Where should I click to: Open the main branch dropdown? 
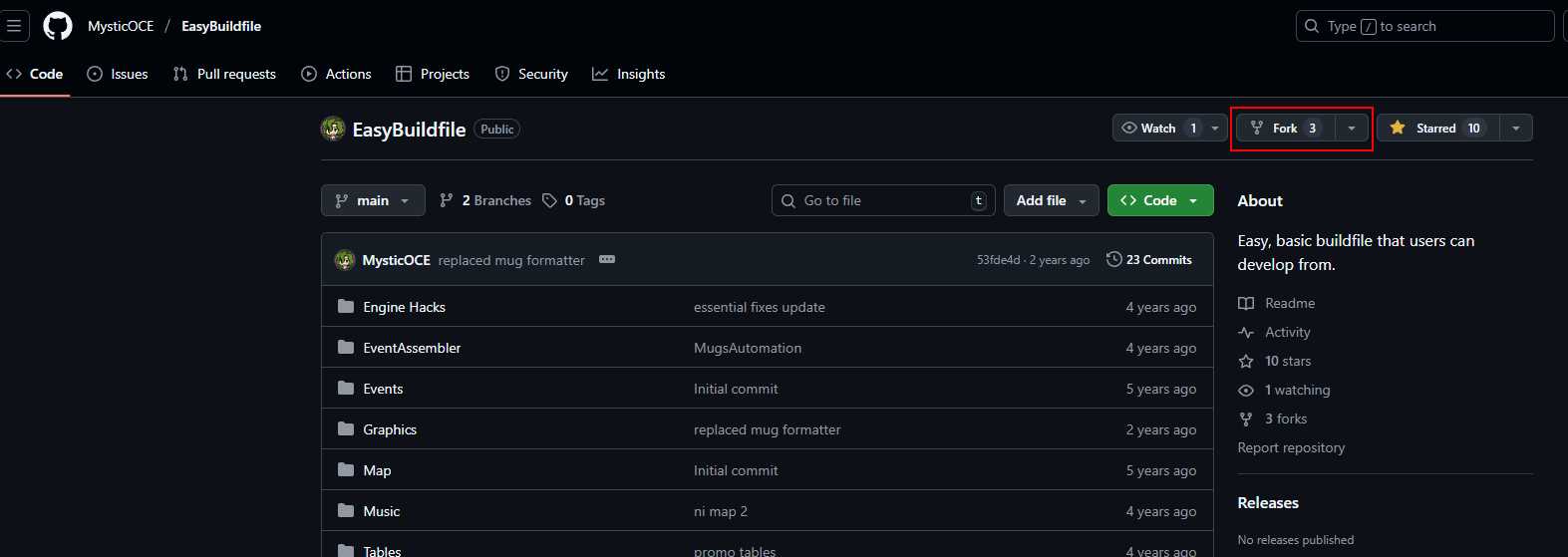pyautogui.click(x=373, y=200)
